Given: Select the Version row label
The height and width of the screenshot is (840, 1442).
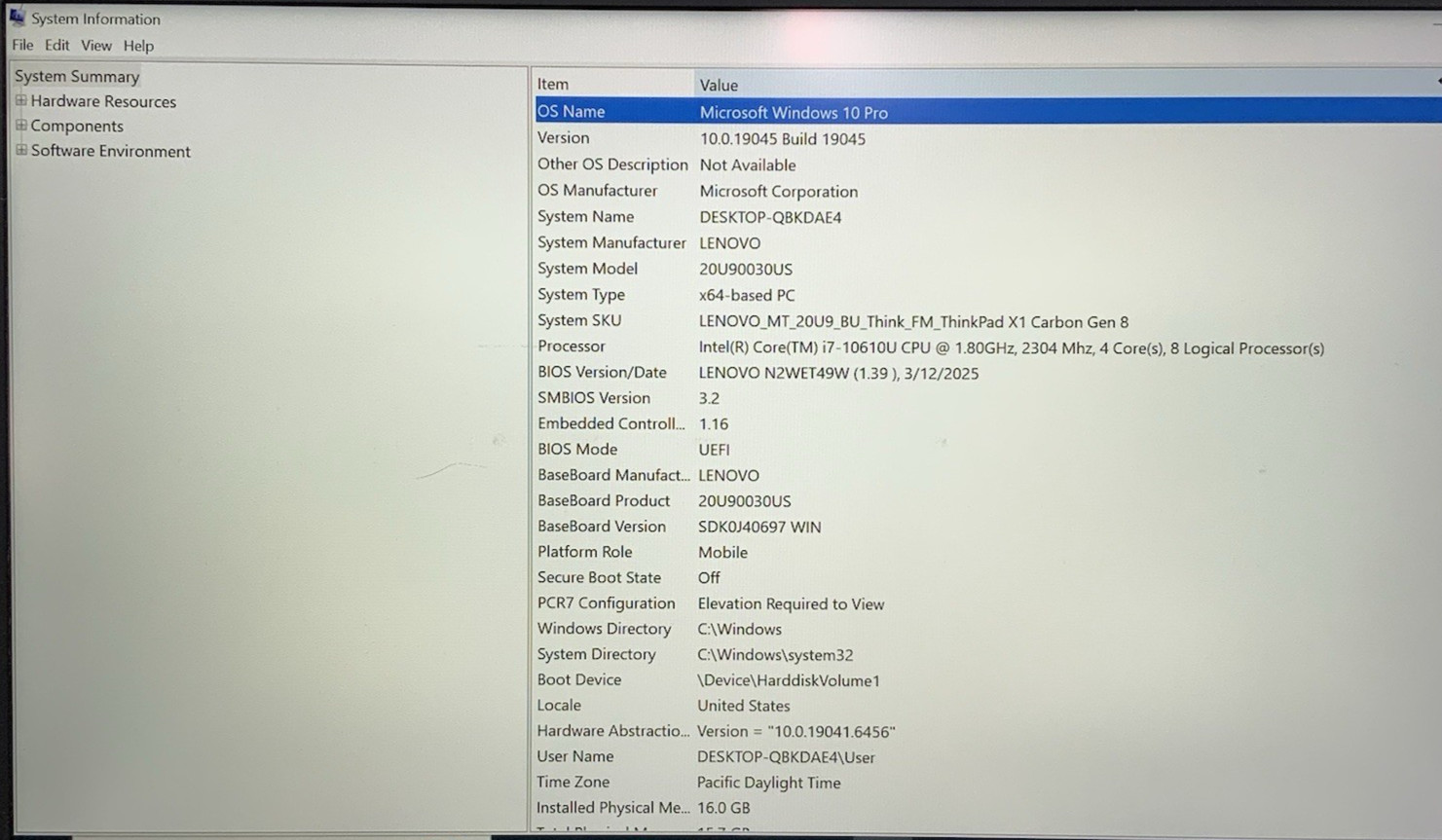Looking at the screenshot, I should point(563,138).
